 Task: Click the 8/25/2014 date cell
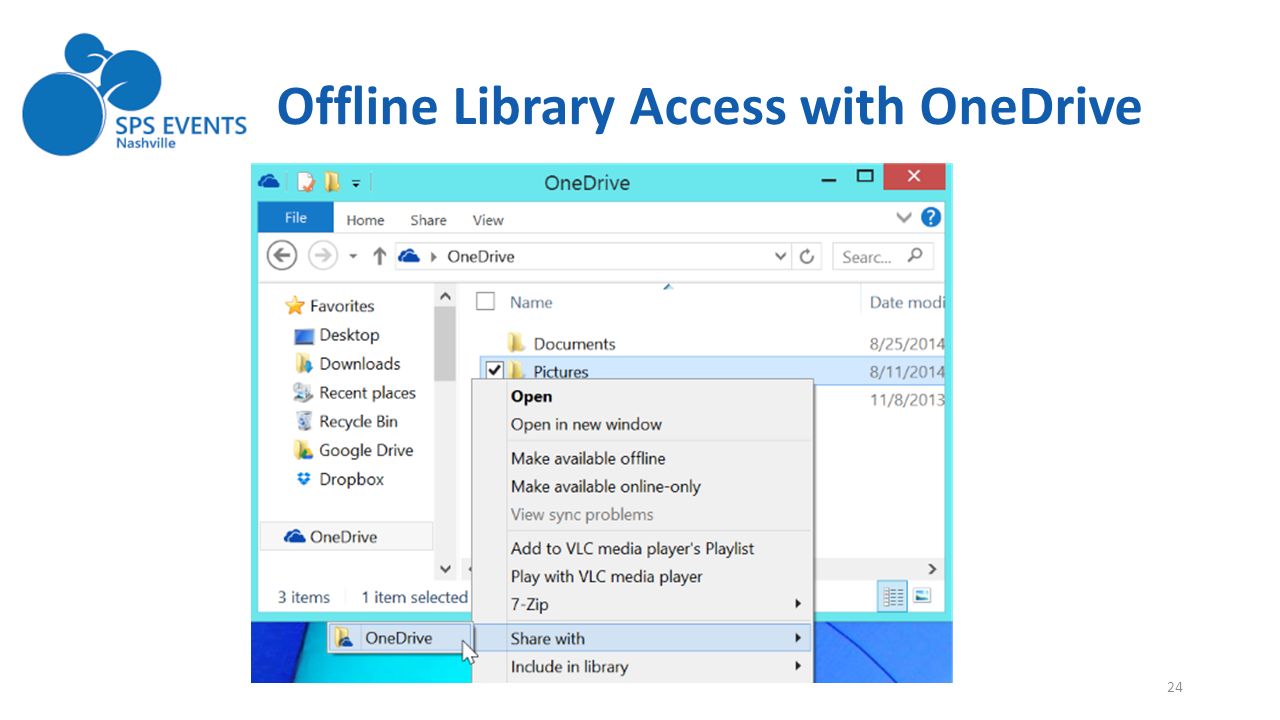(x=907, y=344)
